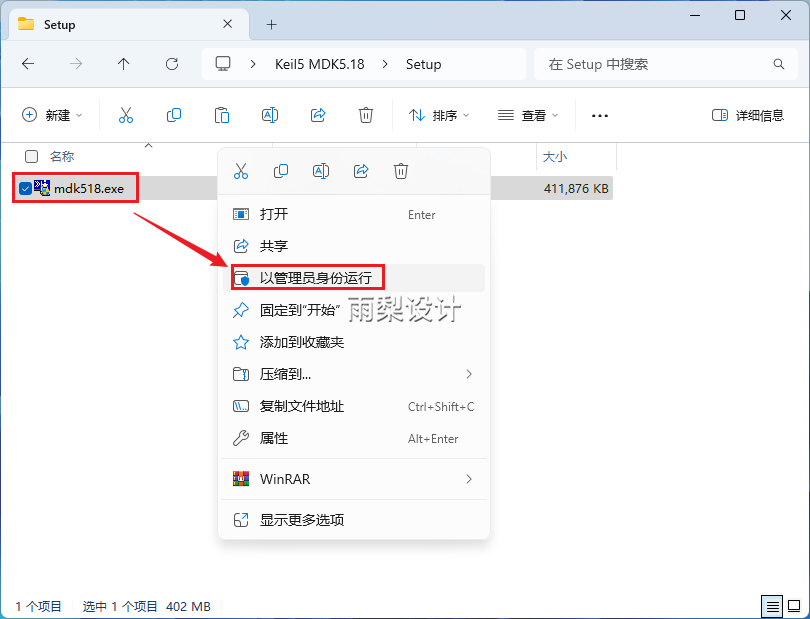Click the Share icon in the toolbar
This screenshot has height=619, width=810.
click(318, 115)
